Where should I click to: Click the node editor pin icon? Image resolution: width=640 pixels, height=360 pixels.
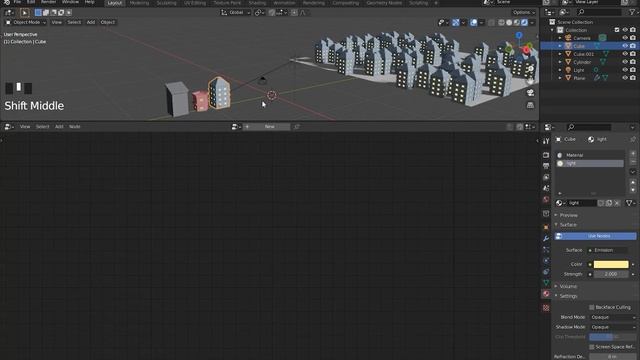point(297,127)
